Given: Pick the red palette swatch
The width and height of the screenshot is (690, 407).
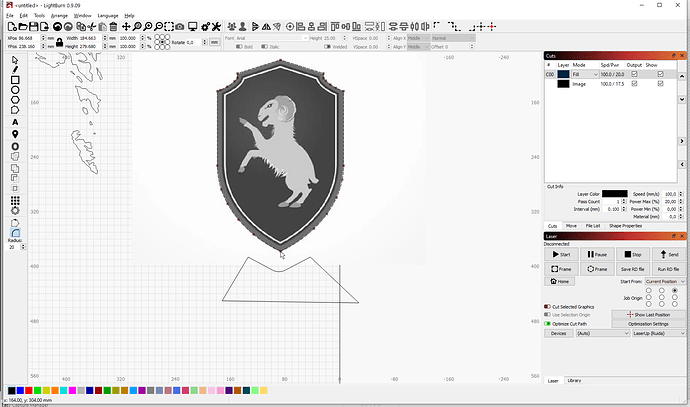Looking at the screenshot, I should (29, 391).
